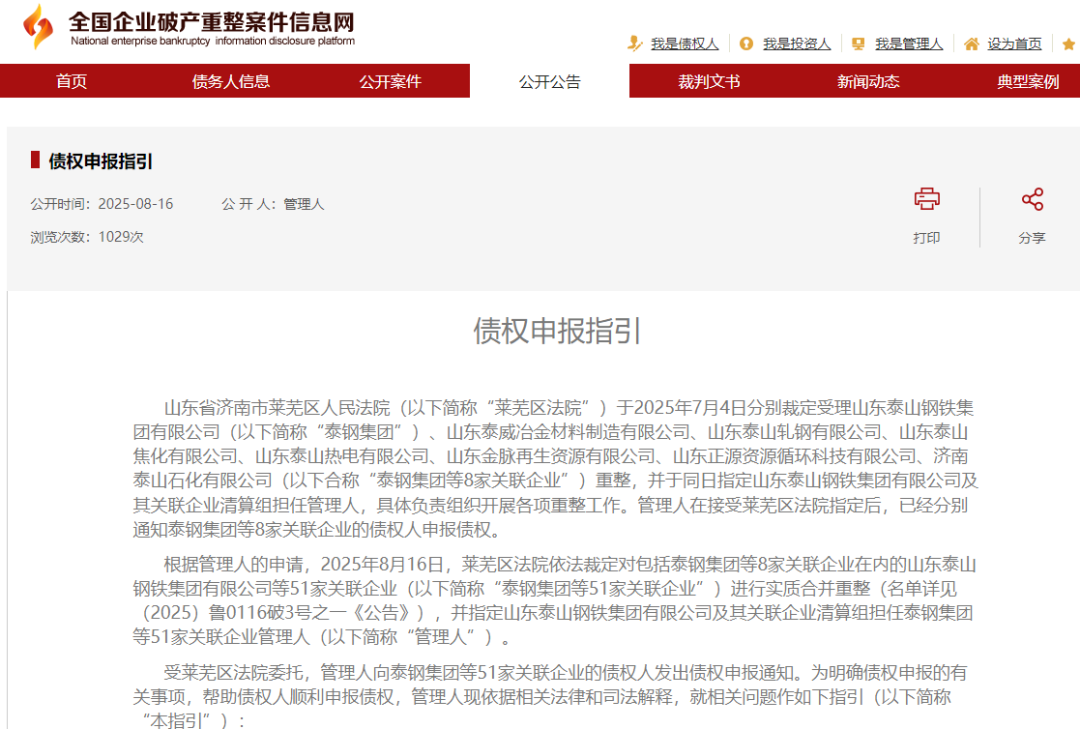This screenshot has width=1080, height=729.
Task: Click the flame logo of the bankruptcy site
Action: point(38,26)
